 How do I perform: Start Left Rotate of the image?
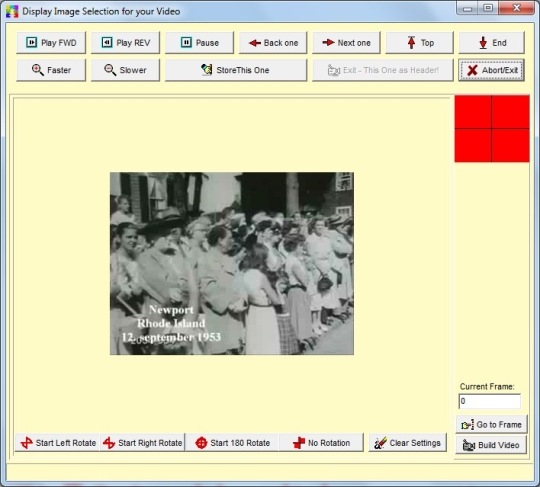coord(57,443)
